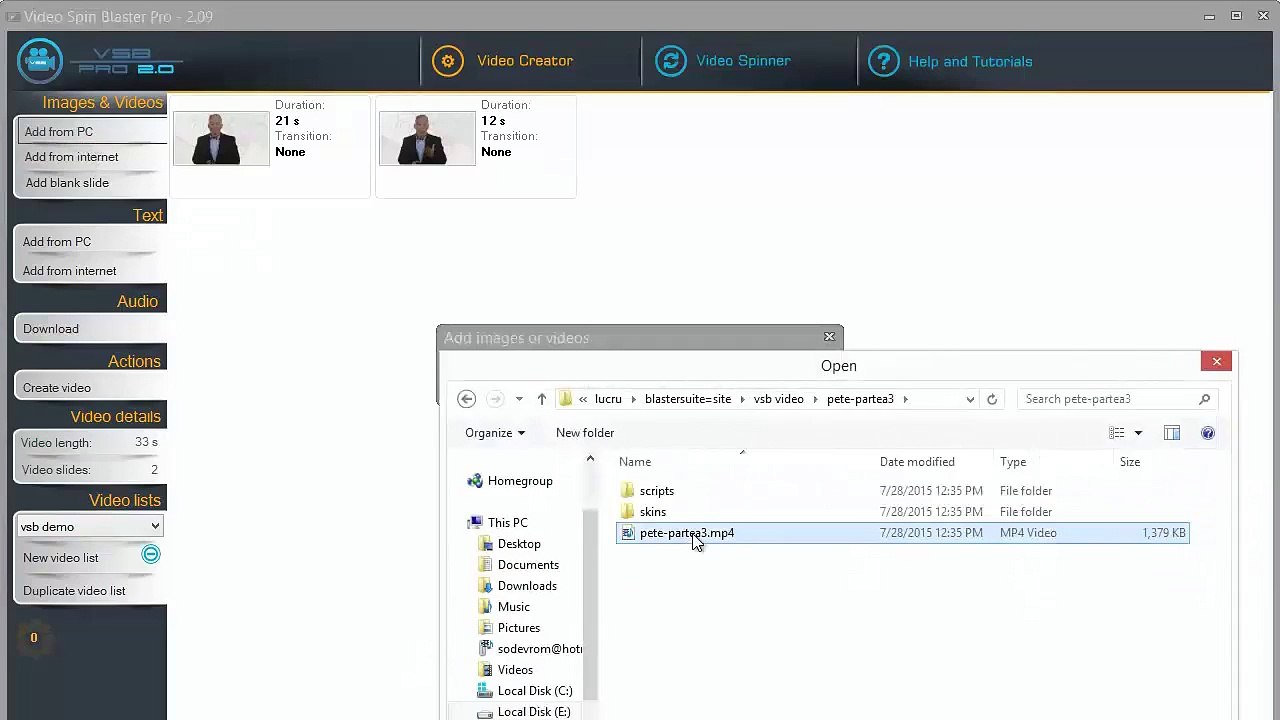Open Desktop in the navigation pane

(519, 544)
